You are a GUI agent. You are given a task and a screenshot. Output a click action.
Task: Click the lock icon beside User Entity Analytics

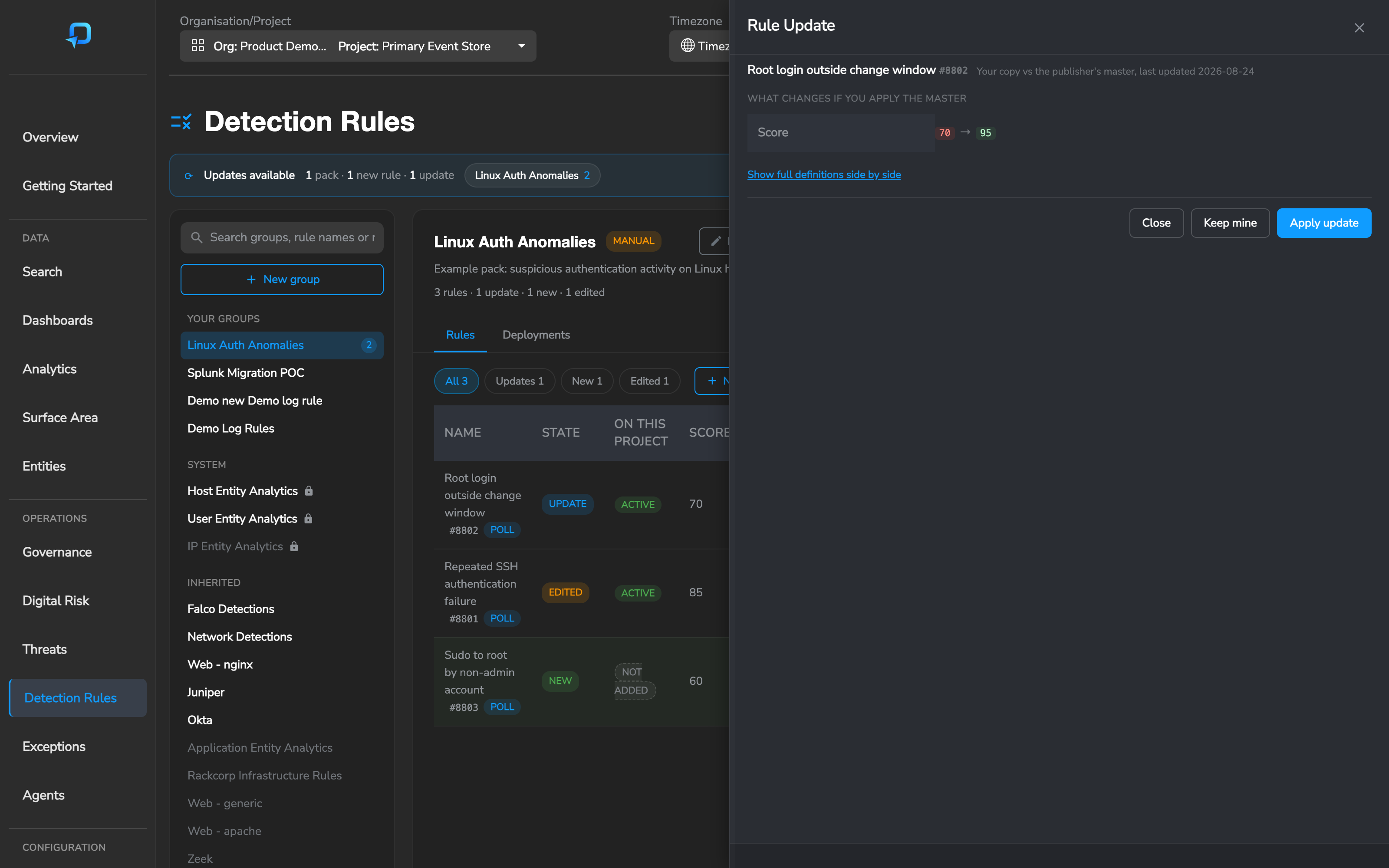(x=308, y=518)
